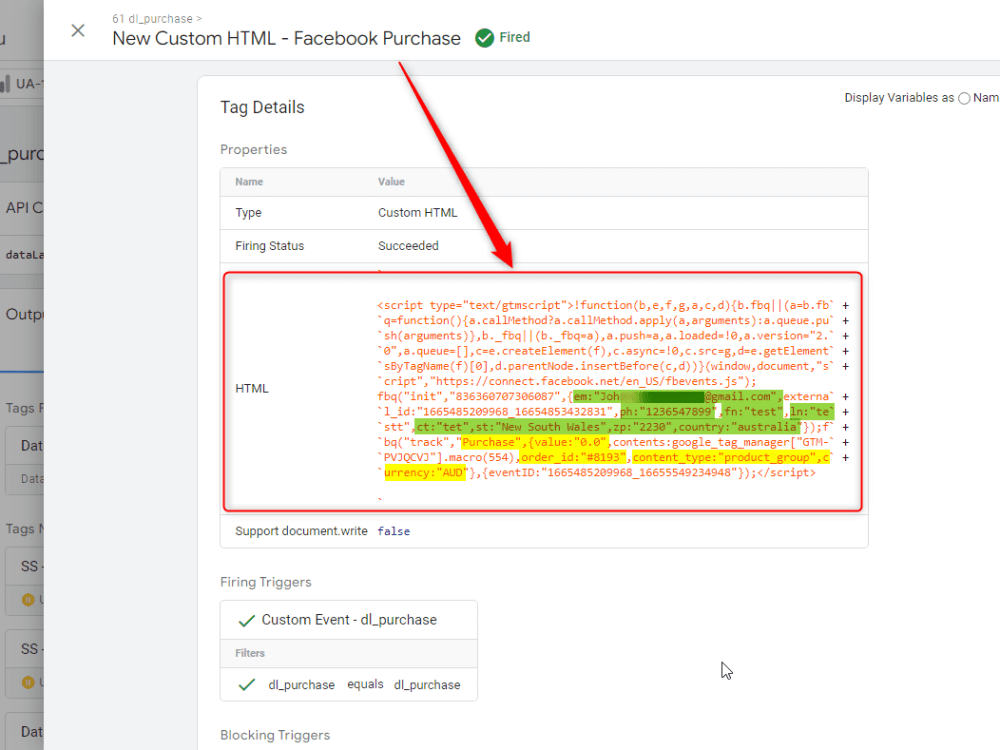Click the Support document.write false value
The width and height of the screenshot is (1000, 750).
pyautogui.click(x=393, y=531)
